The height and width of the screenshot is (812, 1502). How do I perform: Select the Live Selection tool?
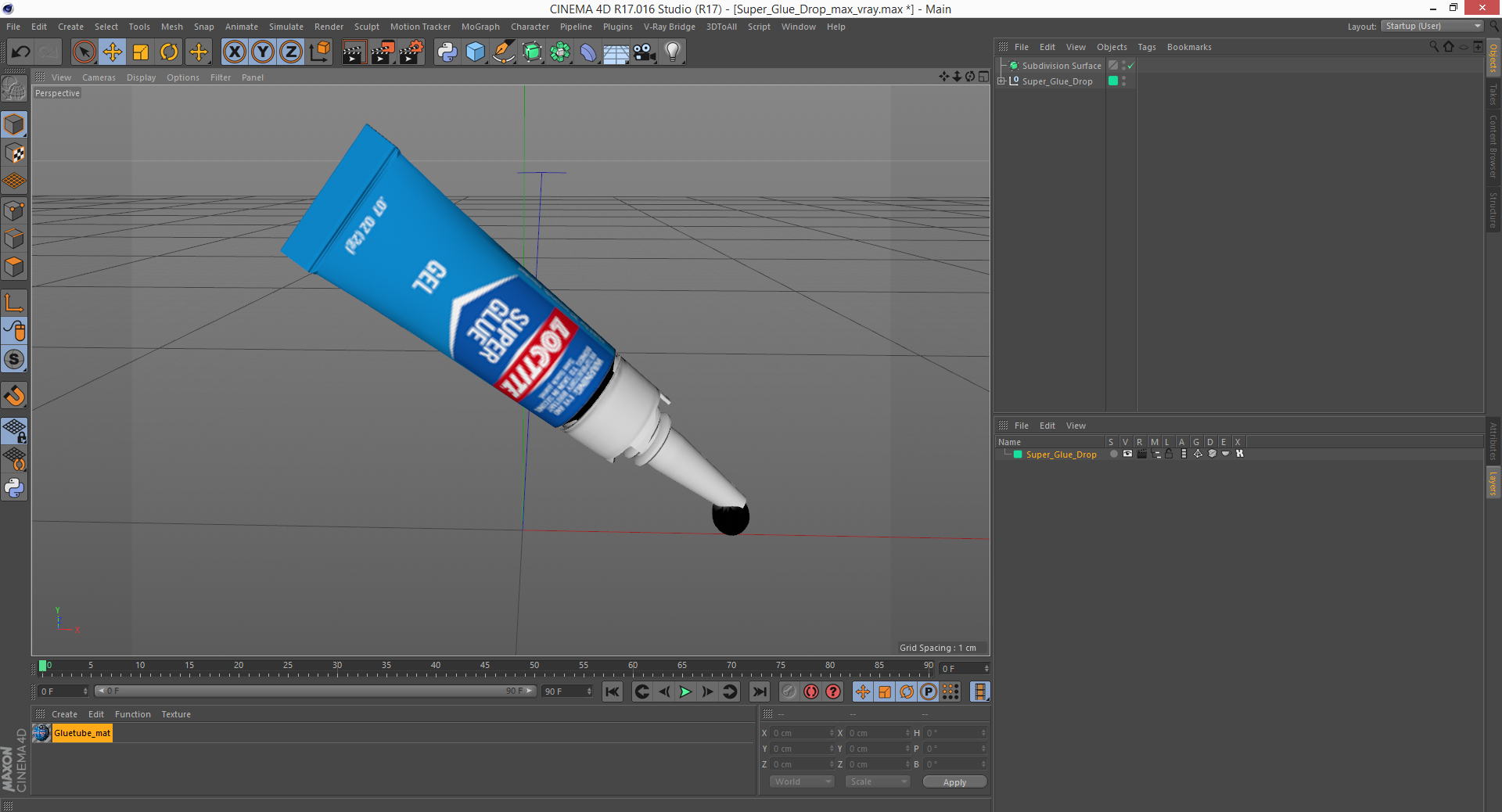pyautogui.click(x=84, y=52)
